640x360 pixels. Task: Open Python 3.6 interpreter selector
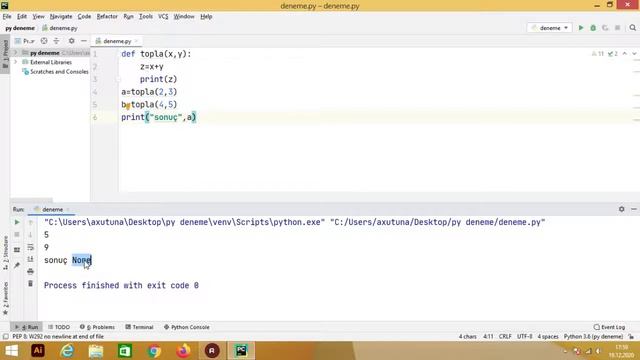click(593, 337)
